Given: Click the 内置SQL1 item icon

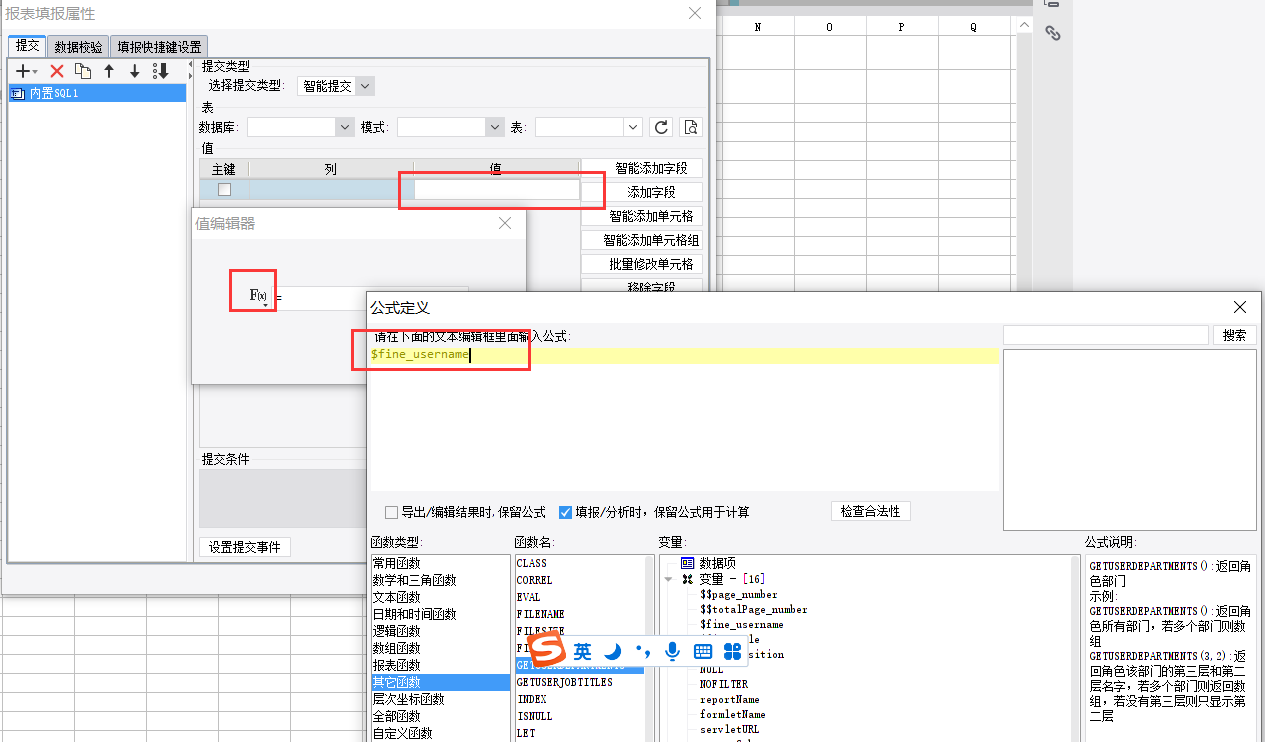Looking at the screenshot, I should click(17, 93).
